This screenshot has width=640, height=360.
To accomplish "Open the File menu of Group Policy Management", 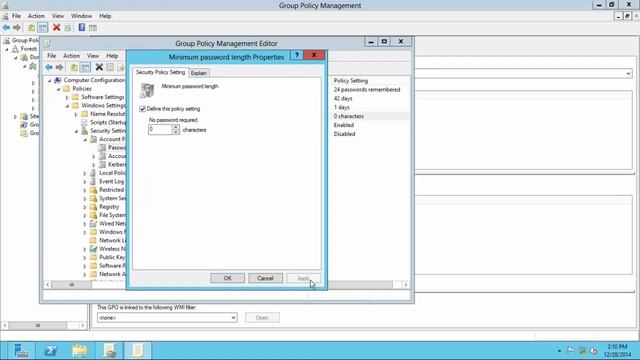I will click(x=16, y=16).
